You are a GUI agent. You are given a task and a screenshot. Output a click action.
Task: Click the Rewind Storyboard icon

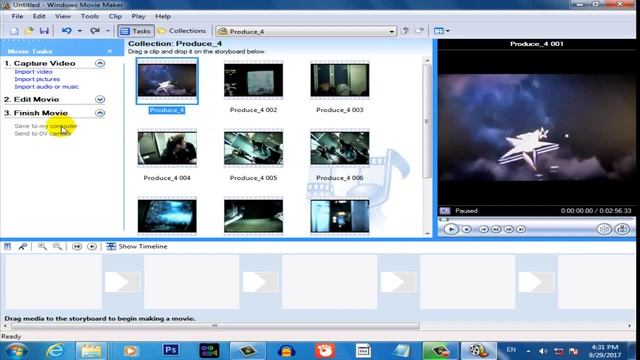[x=77, y=247]
